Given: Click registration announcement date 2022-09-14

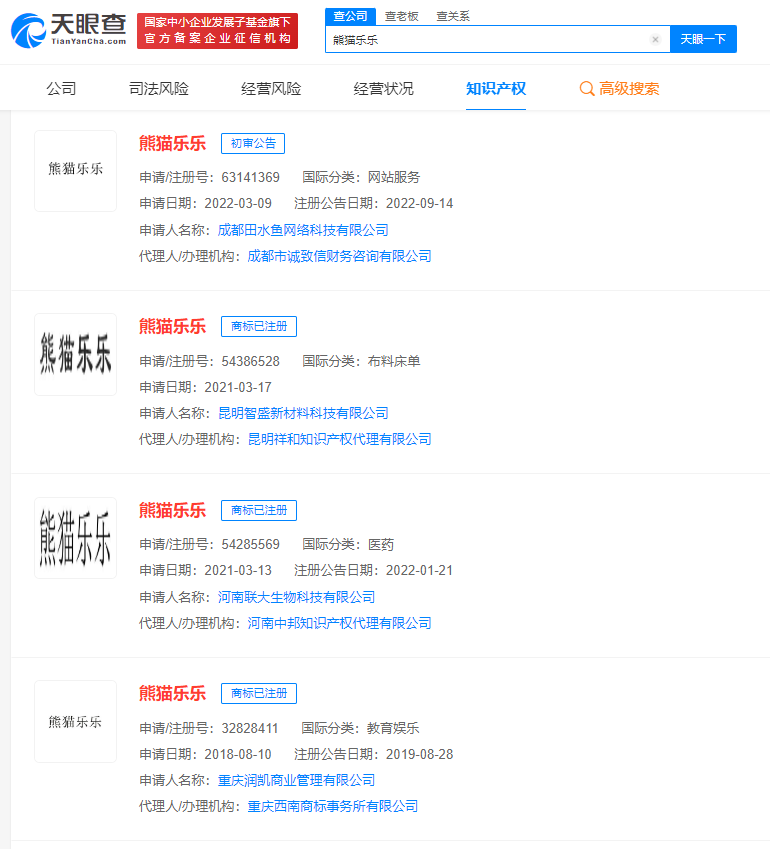Looking at the screenshot, I should (419, 203).
